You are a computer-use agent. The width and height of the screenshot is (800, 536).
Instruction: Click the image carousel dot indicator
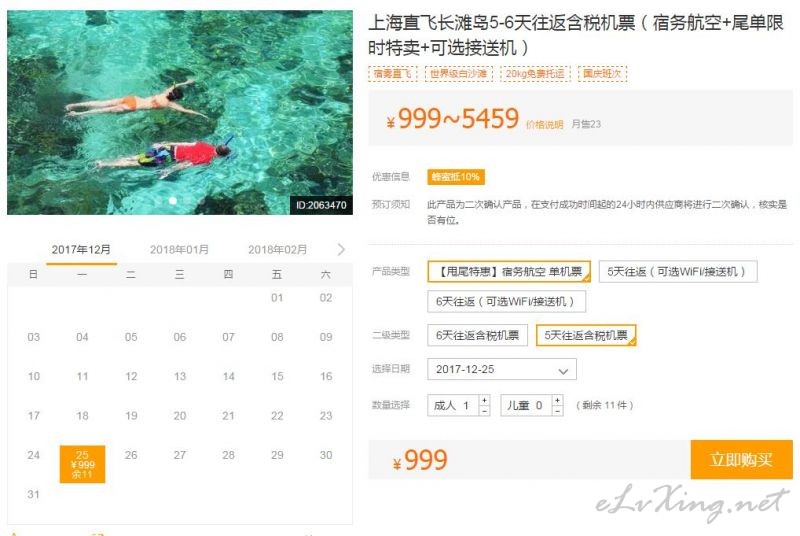coord(173,200)
